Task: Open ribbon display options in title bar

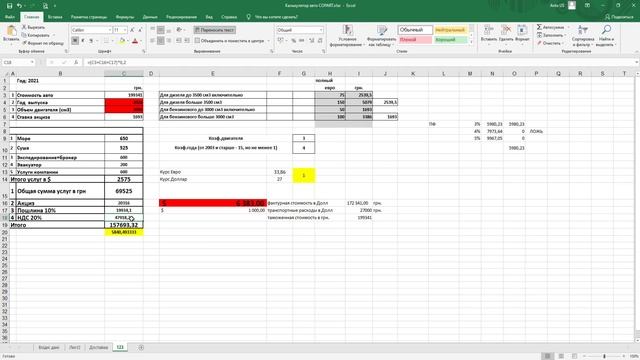Action: (587, 6)
